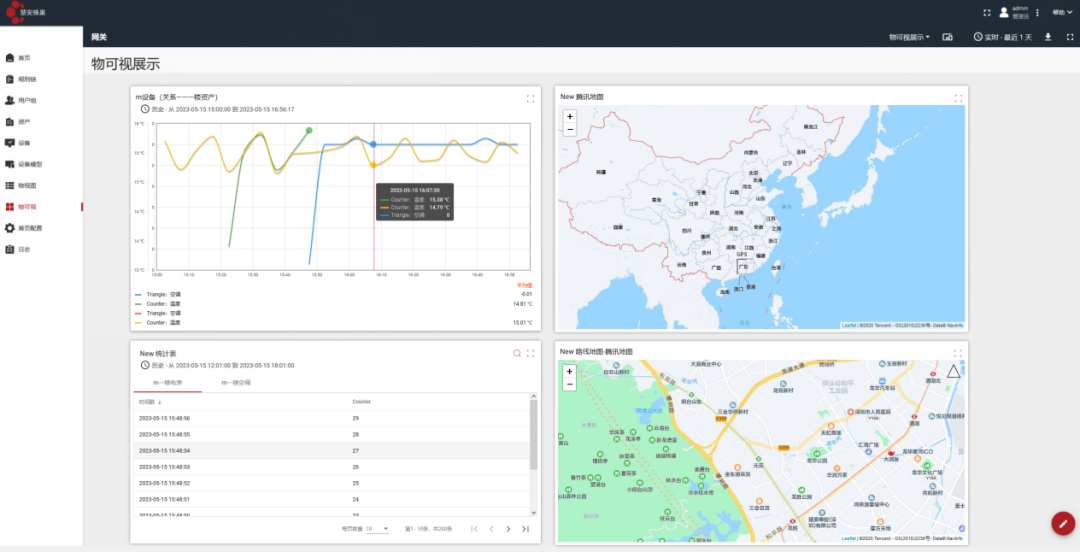This screenshot has width=1080, height=552.
Task: Go to 设备 page in sidebar
Action: [x=24, y=143]
